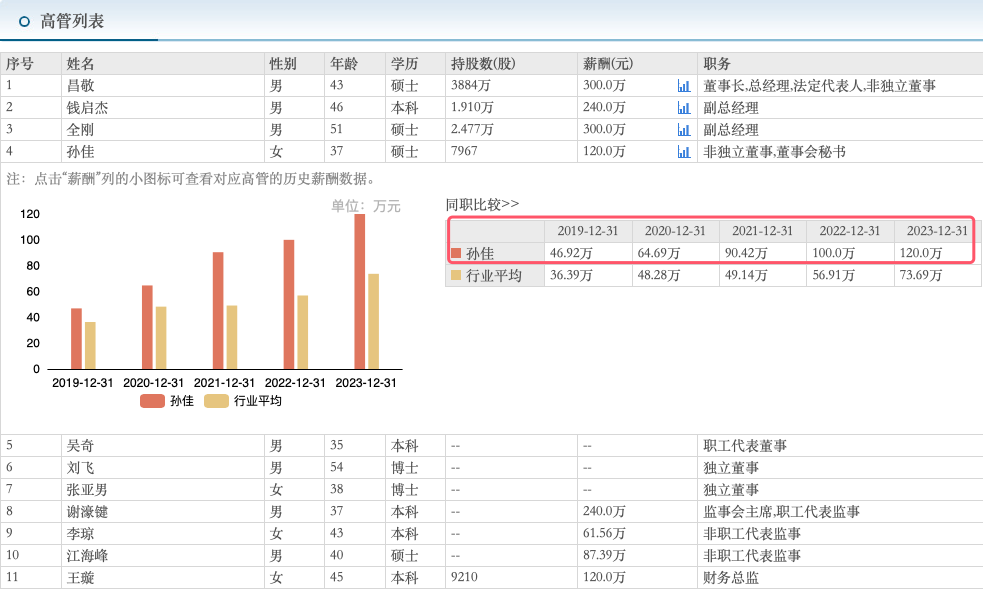Select the name 谢濠键 in row 8
The width and height of the screenshot is (983, 596).
pyautogui.click(x=87, y=511)
